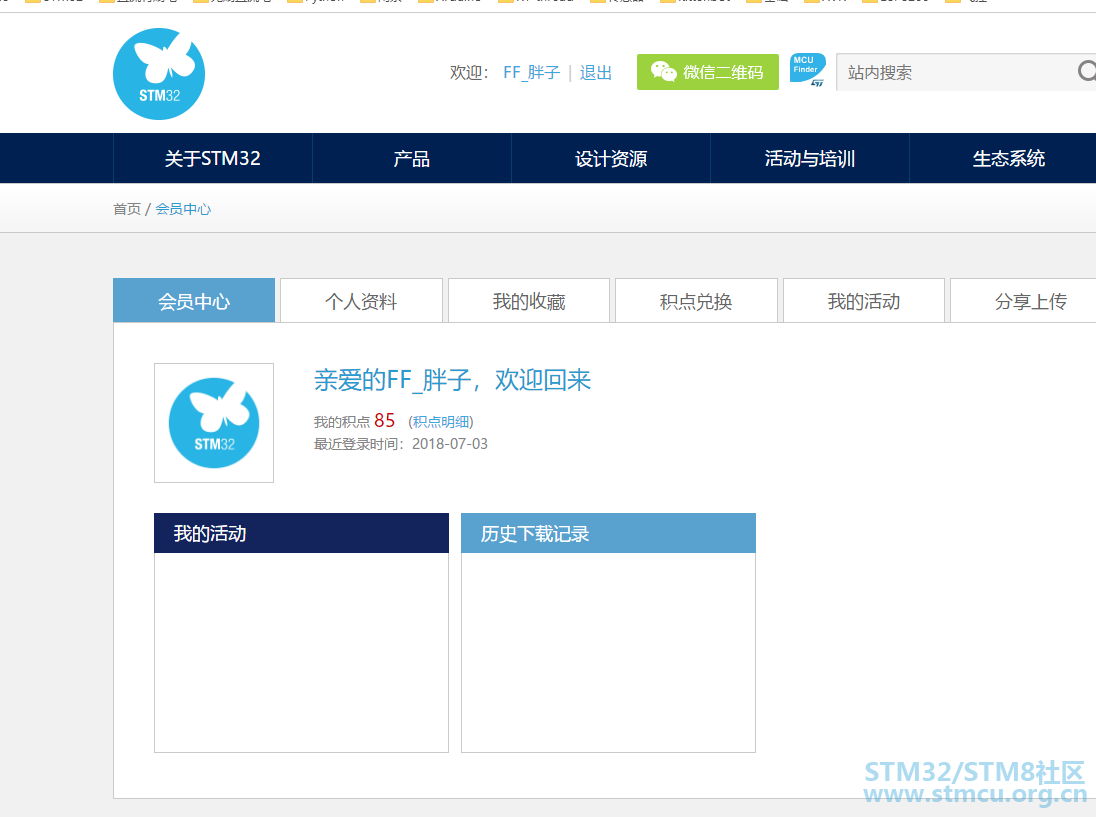Switch to 个人资料 tab

361,301
